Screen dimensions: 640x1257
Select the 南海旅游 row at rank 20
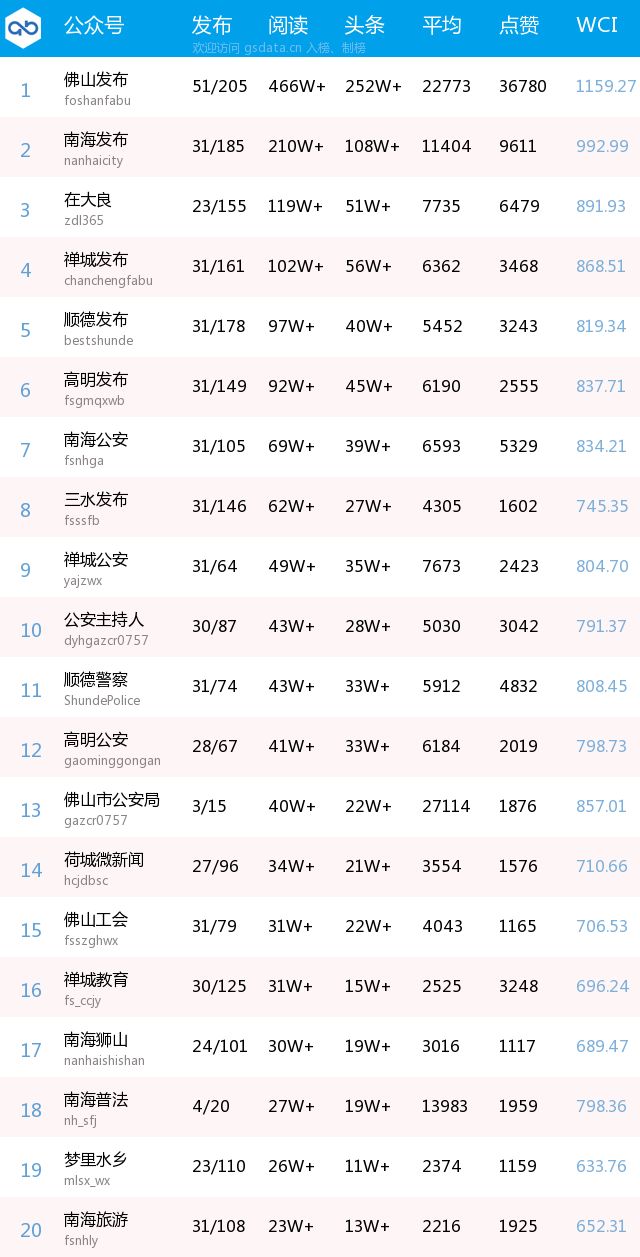click(x=320, y=1227)
